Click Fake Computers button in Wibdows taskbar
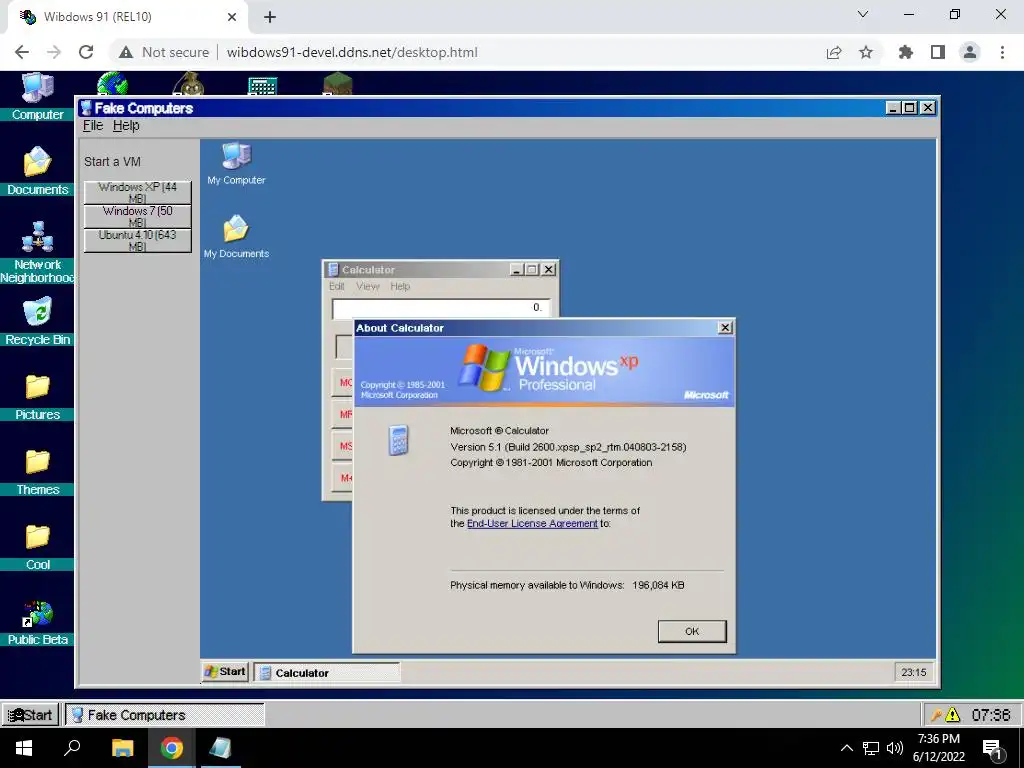1024x768 pixels. click(165, 715)
